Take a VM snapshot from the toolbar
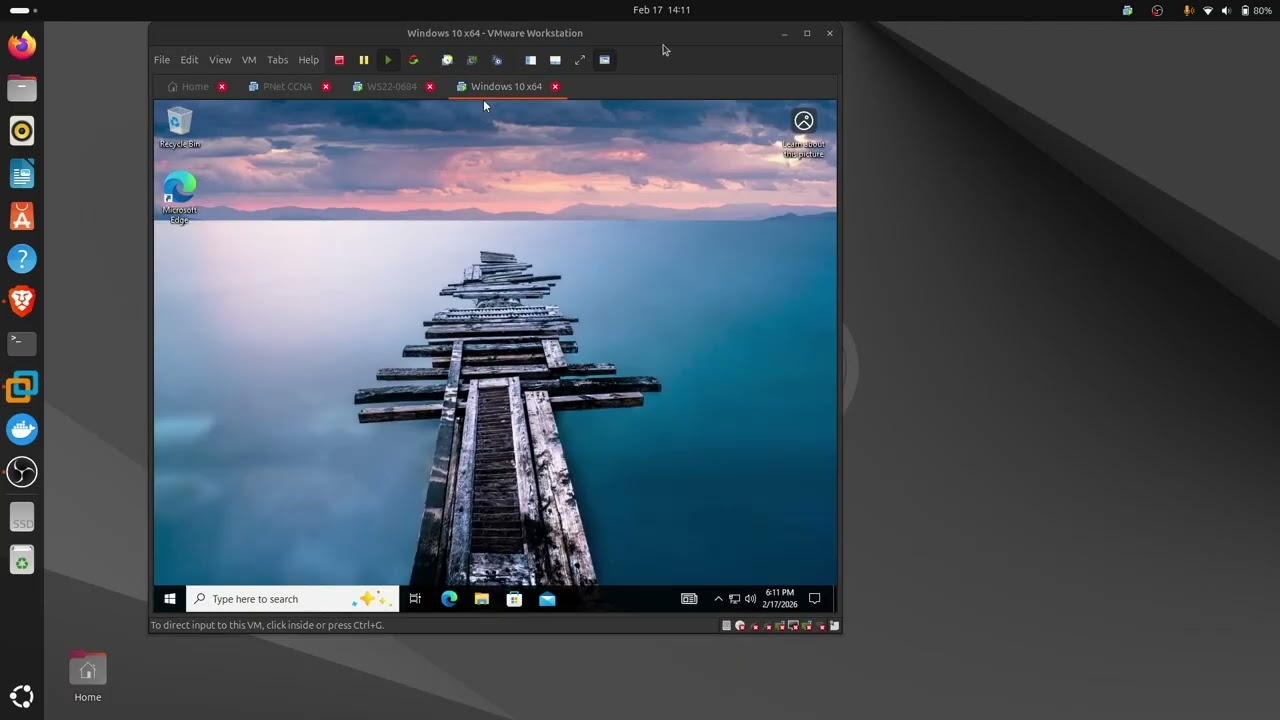 tap(447, 60)
